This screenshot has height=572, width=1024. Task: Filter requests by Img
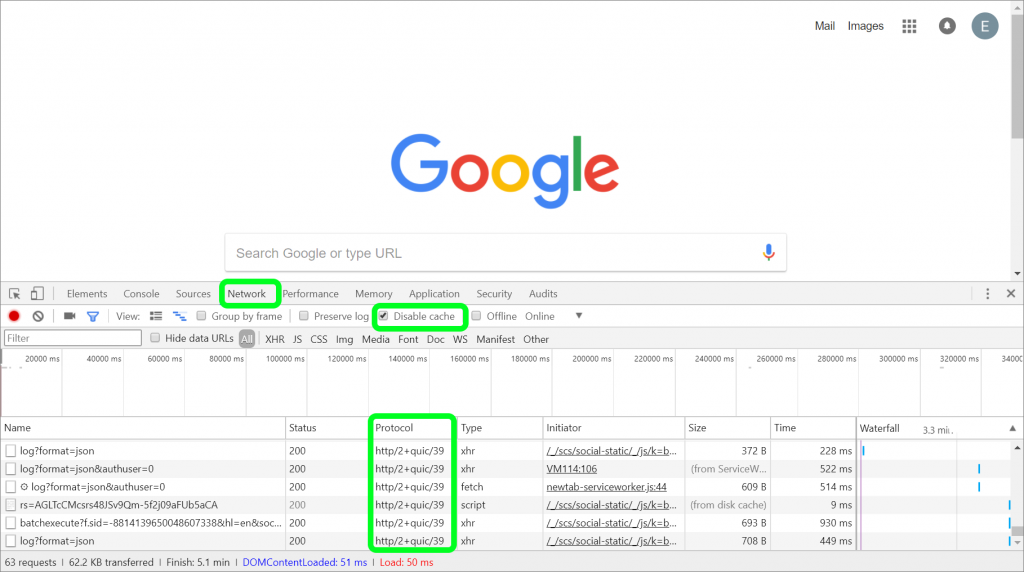coord(344,340)
